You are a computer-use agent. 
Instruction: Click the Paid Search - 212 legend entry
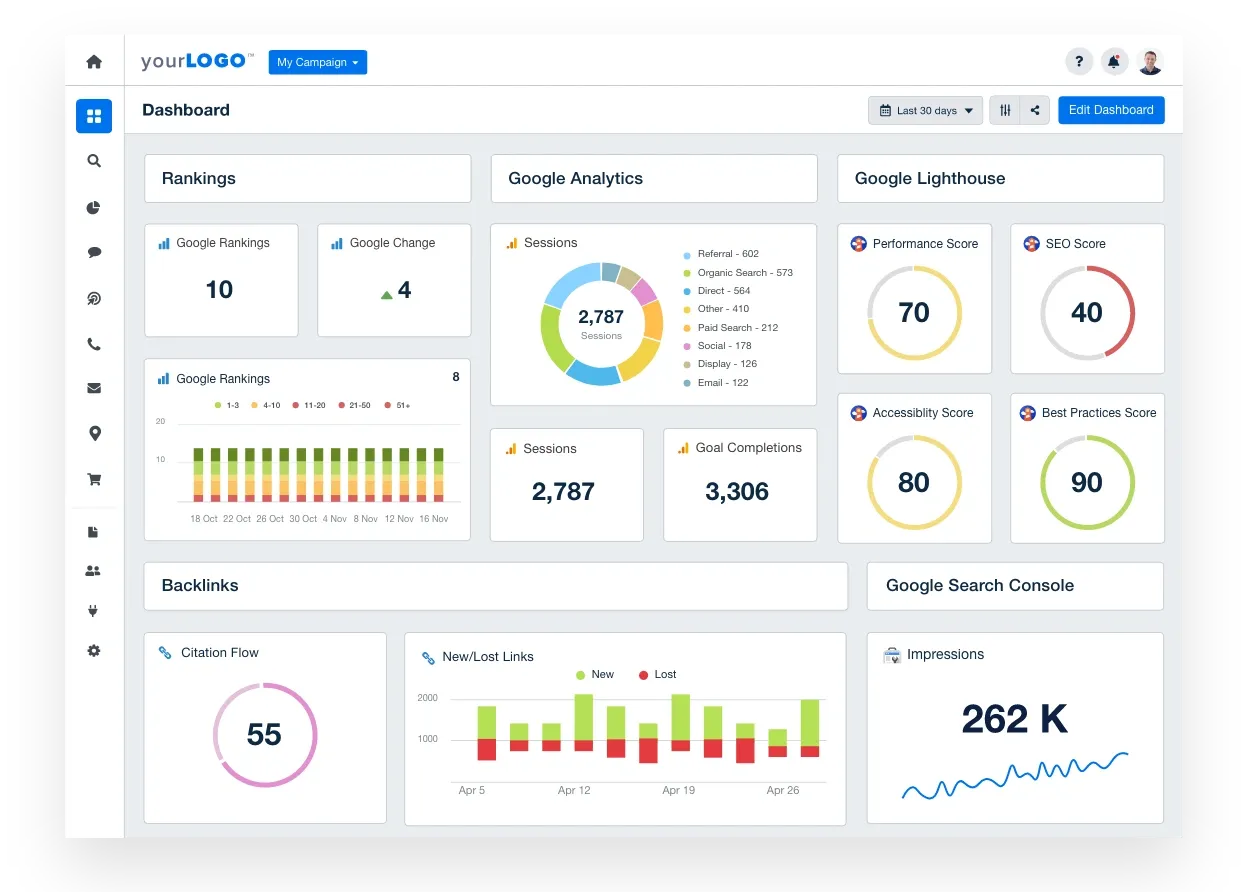731,328
